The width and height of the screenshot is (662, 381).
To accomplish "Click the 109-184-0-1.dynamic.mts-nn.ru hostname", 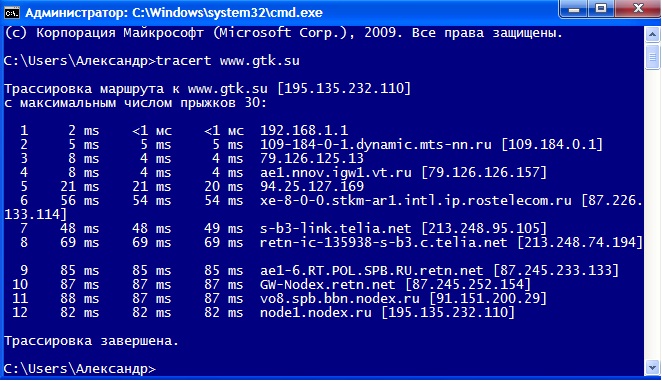I will 376,144.
